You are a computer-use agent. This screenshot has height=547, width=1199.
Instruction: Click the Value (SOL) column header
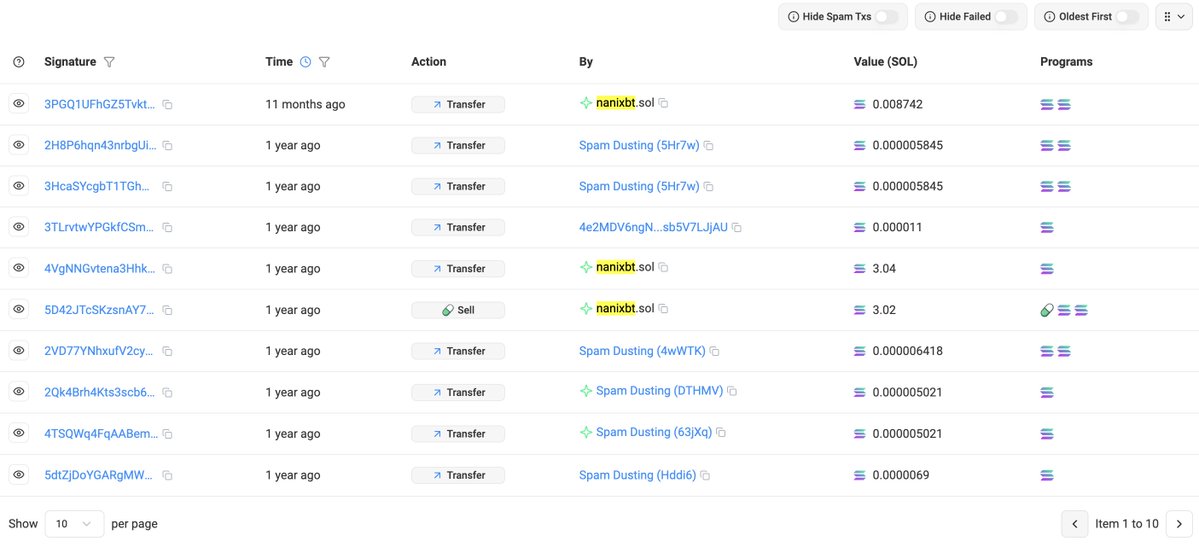885,62
